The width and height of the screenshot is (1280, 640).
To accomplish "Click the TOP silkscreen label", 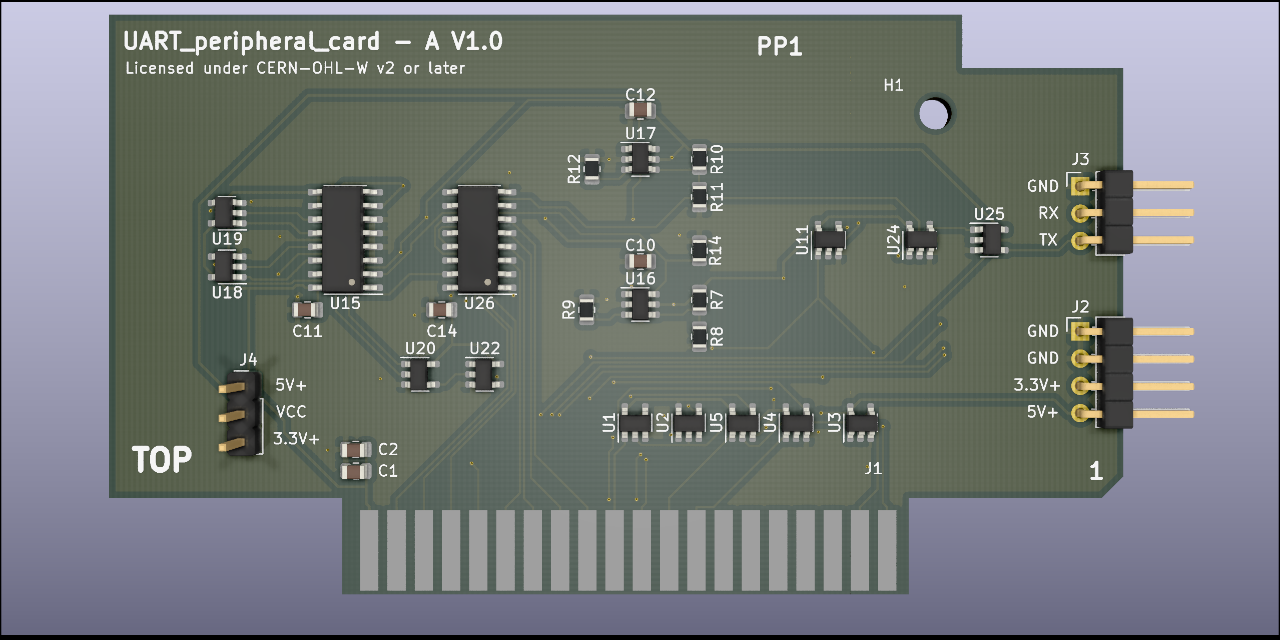I will coord(162,459).
